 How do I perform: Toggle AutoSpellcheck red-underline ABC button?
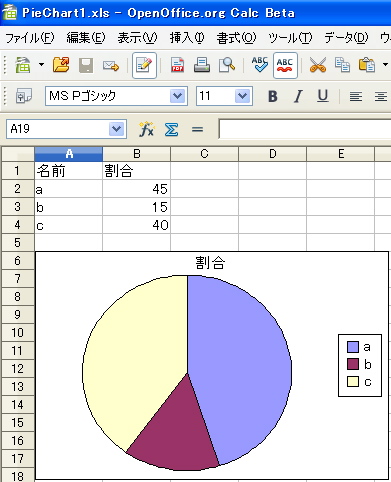click(x=285, y=65)
